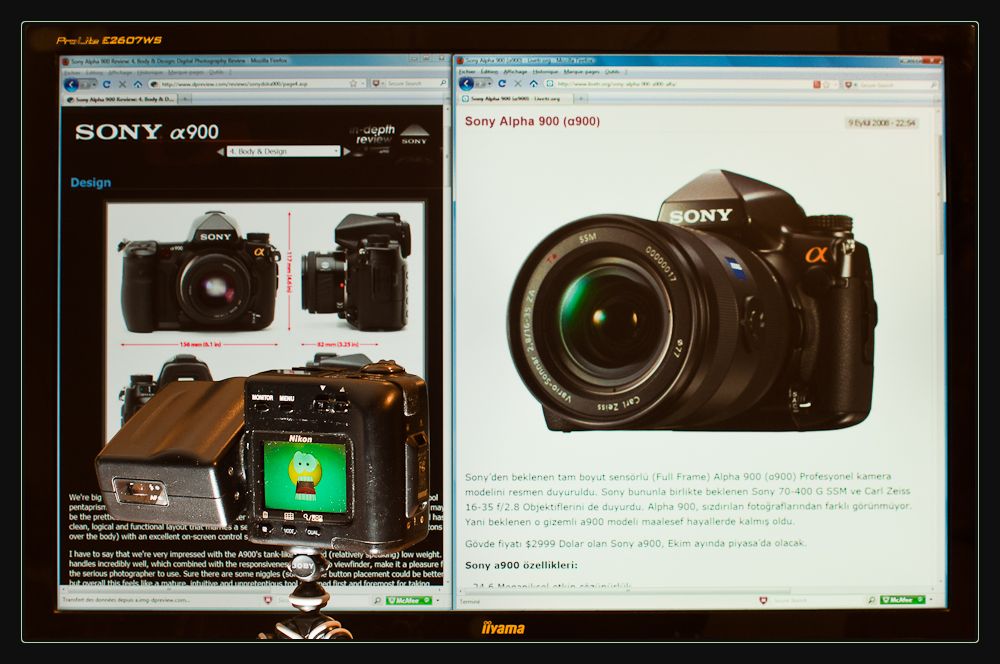Go to previous review page with left arrow
1000x664 pixels.
click(x=221, y=152)
